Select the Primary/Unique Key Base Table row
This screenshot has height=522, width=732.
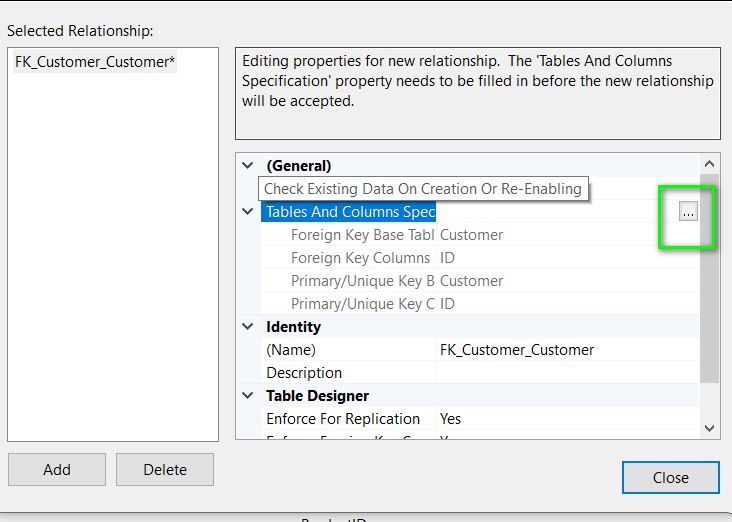click(x=362, y=281)
